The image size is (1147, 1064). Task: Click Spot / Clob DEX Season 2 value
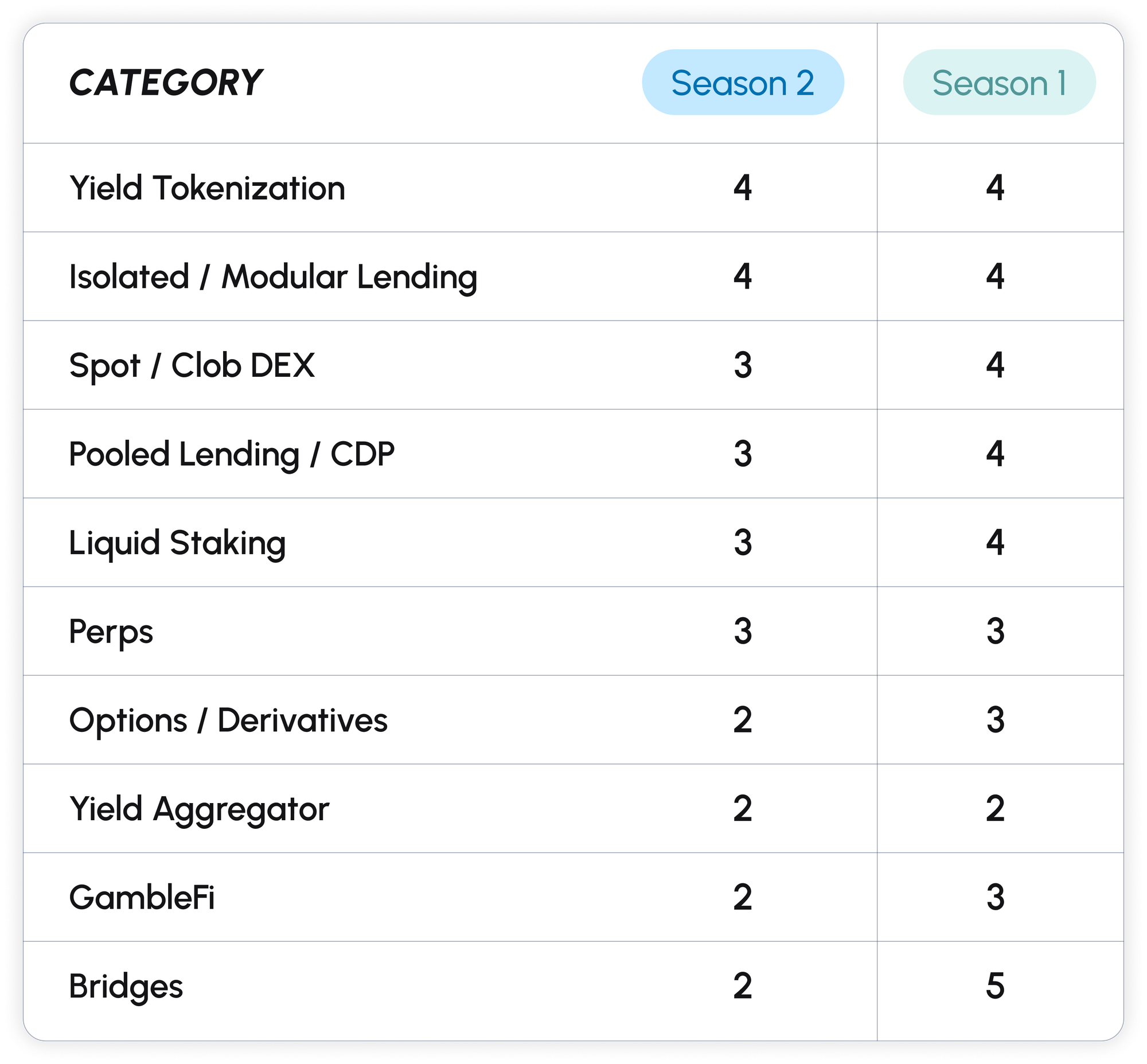(x=742, y=365)
